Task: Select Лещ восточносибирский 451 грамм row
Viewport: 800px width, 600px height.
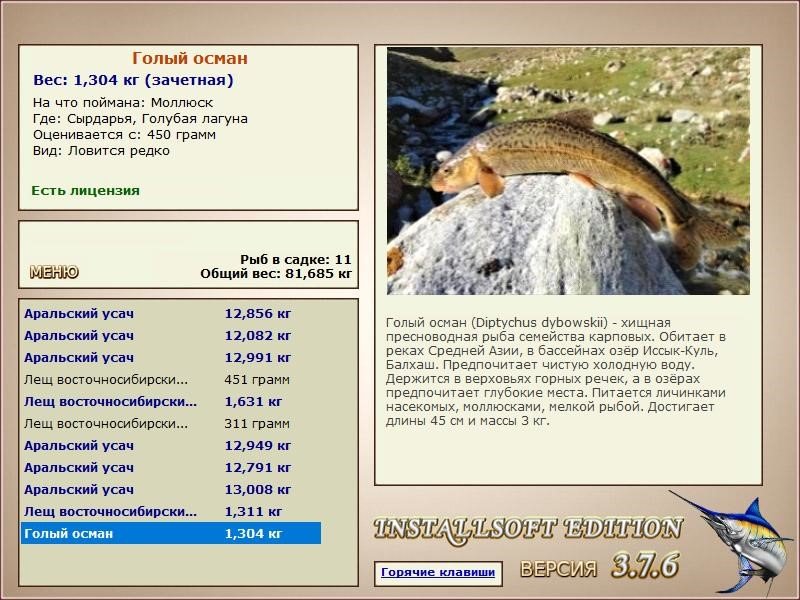Action: click(171, 380)
